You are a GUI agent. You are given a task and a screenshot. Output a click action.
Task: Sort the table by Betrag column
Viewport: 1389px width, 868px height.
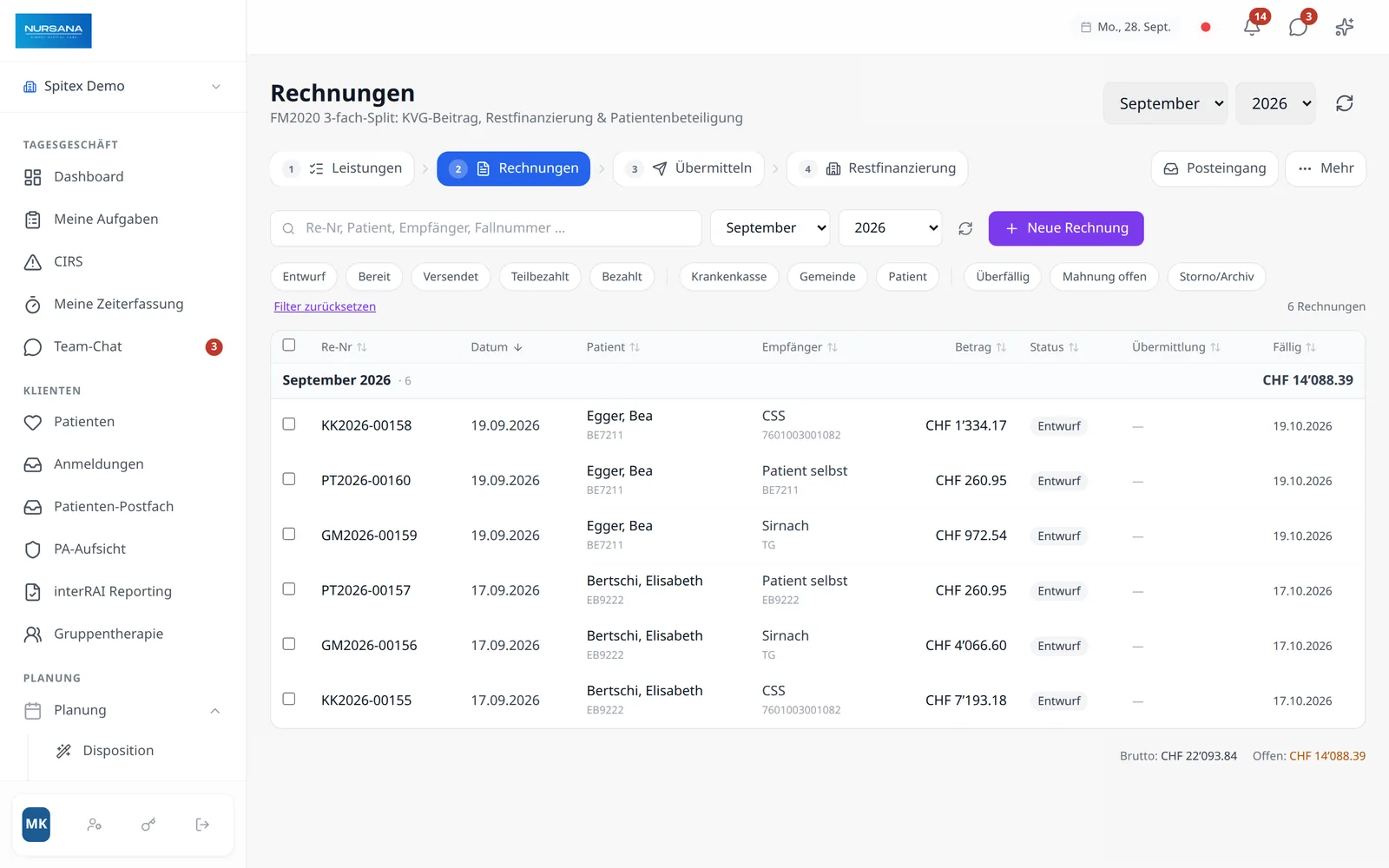(980, 347)
